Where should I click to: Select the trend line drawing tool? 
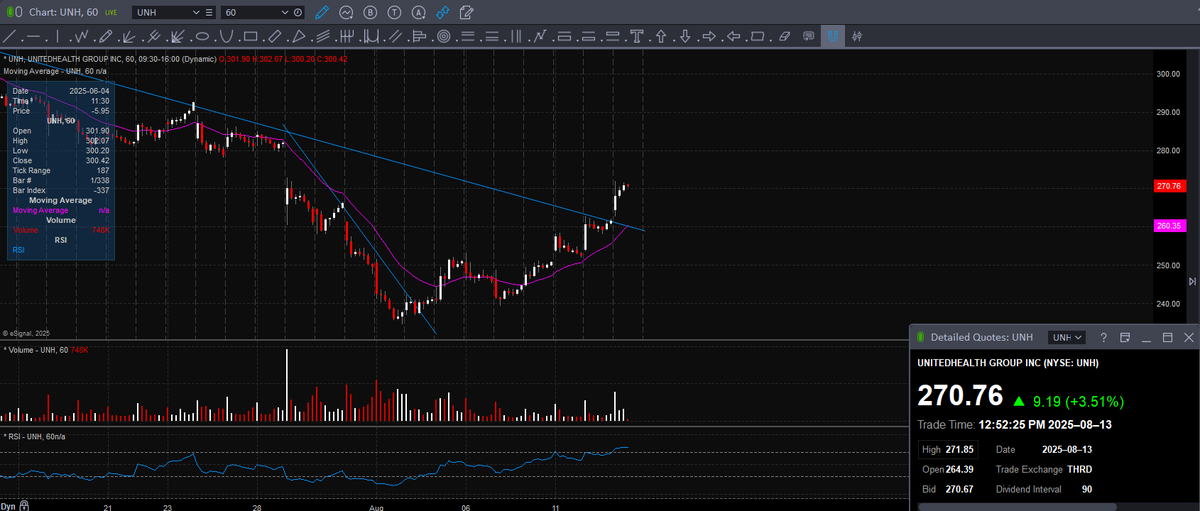pyautogui.click(x=9, y=37)
